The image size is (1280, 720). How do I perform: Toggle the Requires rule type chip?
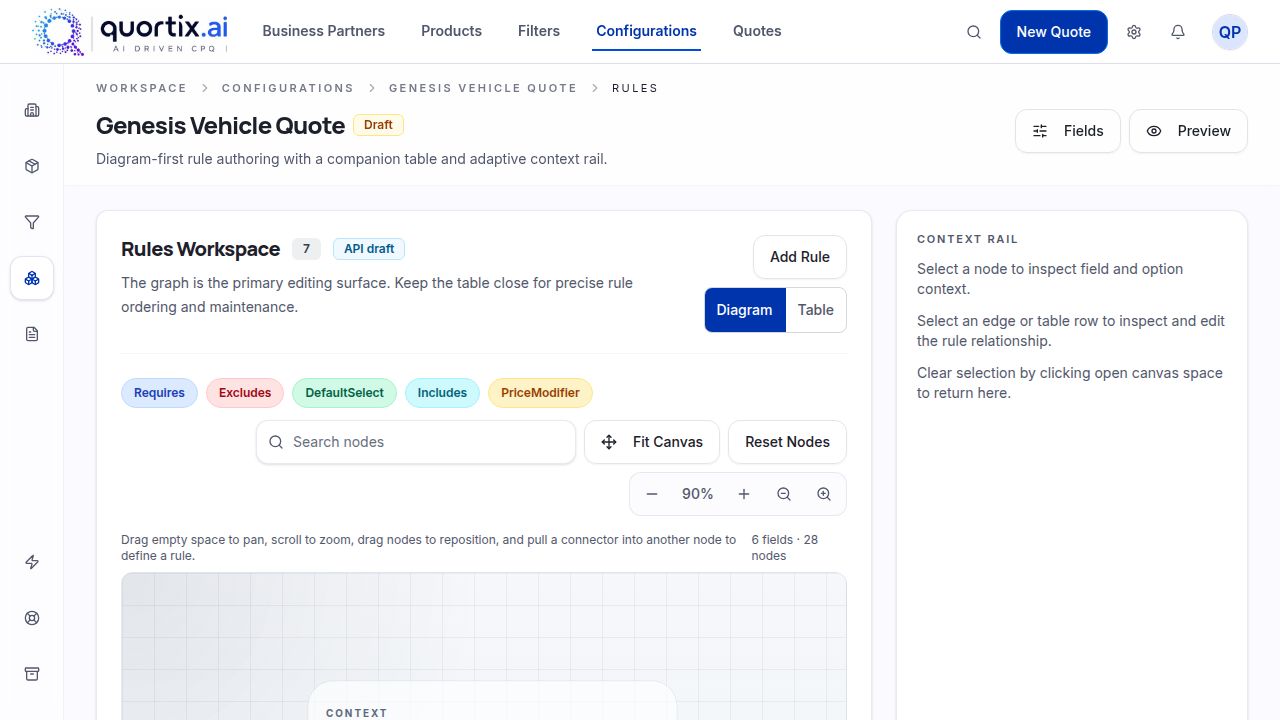click(159, 393)
